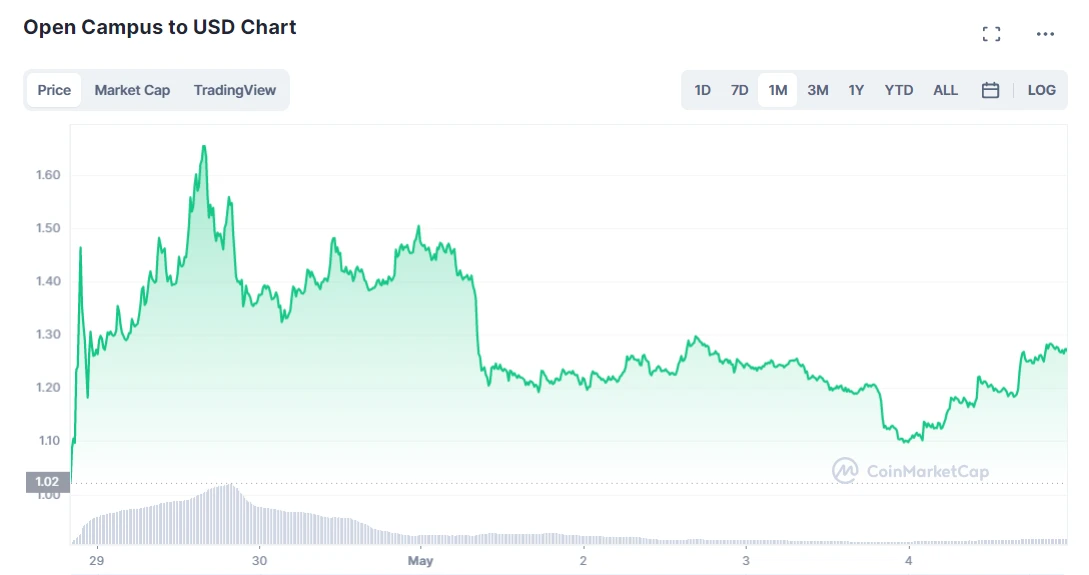This screenshot has width=1089, height=575.
Task: Open the calendar date range picker
Action: [990, 90]
